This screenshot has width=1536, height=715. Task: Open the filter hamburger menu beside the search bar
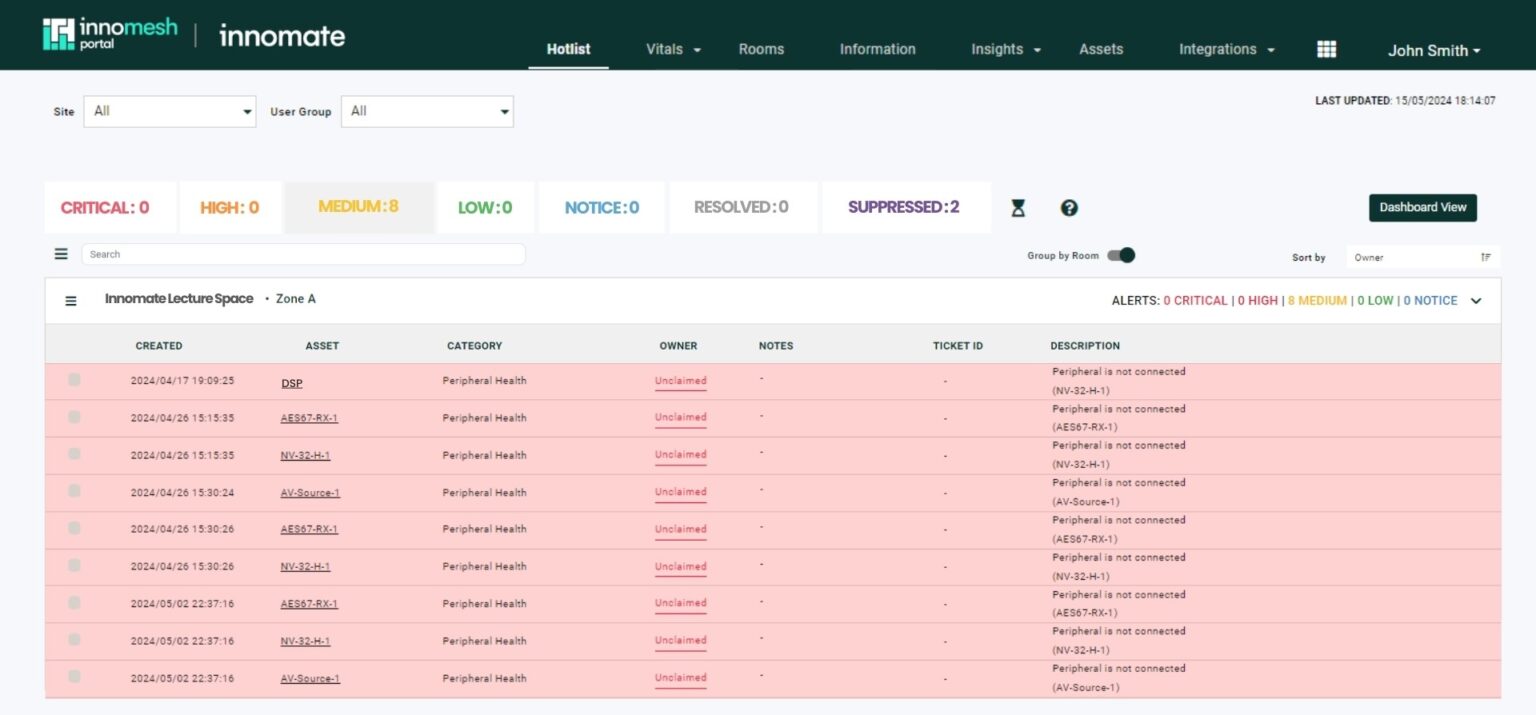(x=60, y=253)
